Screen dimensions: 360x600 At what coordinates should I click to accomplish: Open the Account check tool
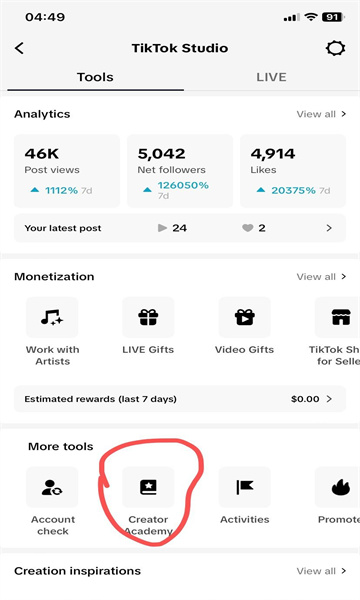(x=52, y=487)
